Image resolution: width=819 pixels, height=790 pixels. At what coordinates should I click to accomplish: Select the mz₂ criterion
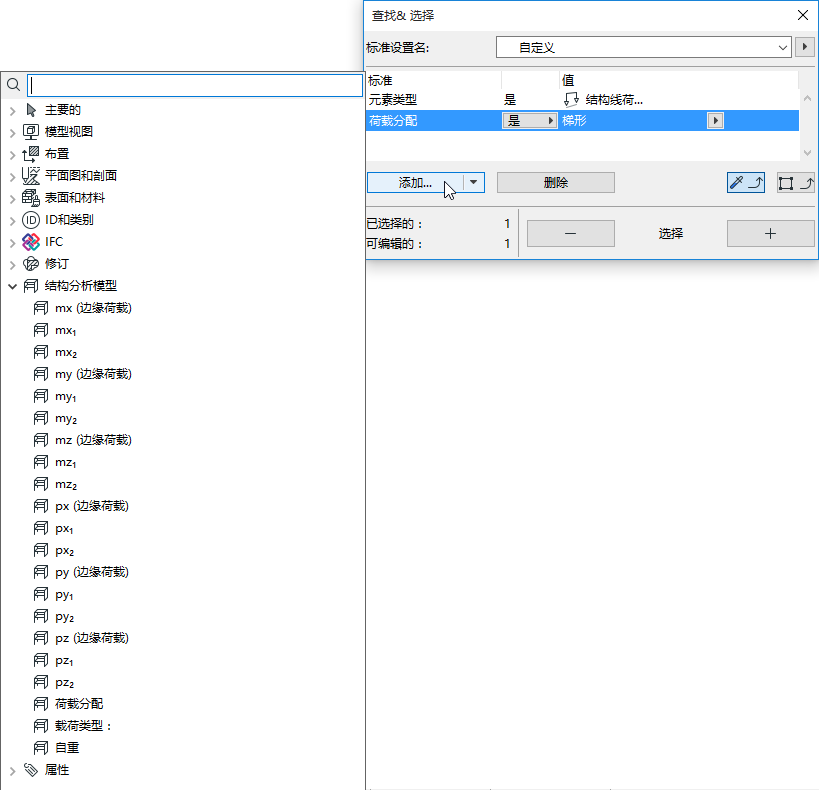click(x=66, y=484)
